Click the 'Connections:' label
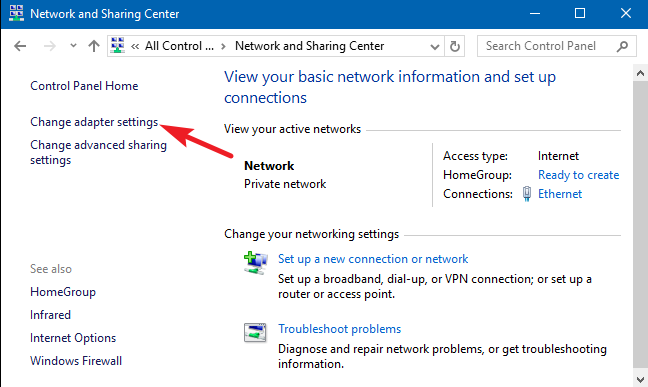The width and height of the screenshot is (648, 387). [478, 194]
